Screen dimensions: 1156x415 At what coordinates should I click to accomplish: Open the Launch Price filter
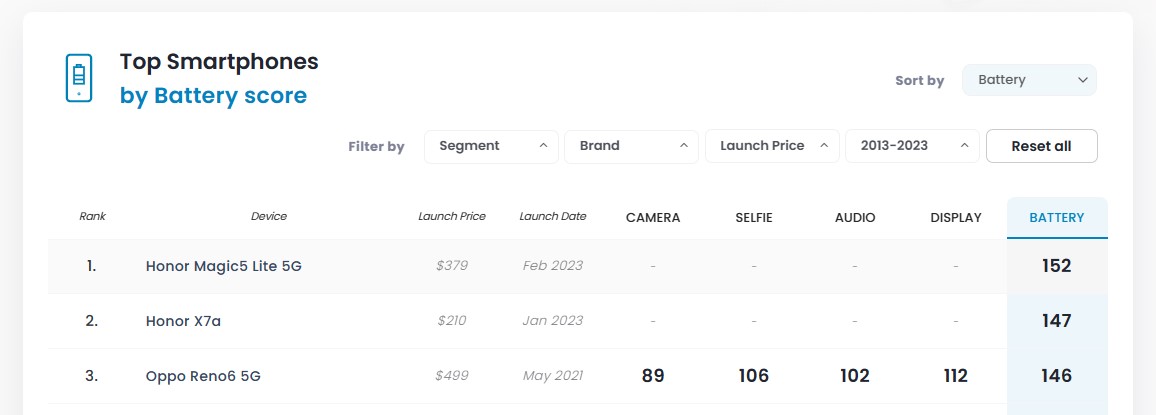772,146
